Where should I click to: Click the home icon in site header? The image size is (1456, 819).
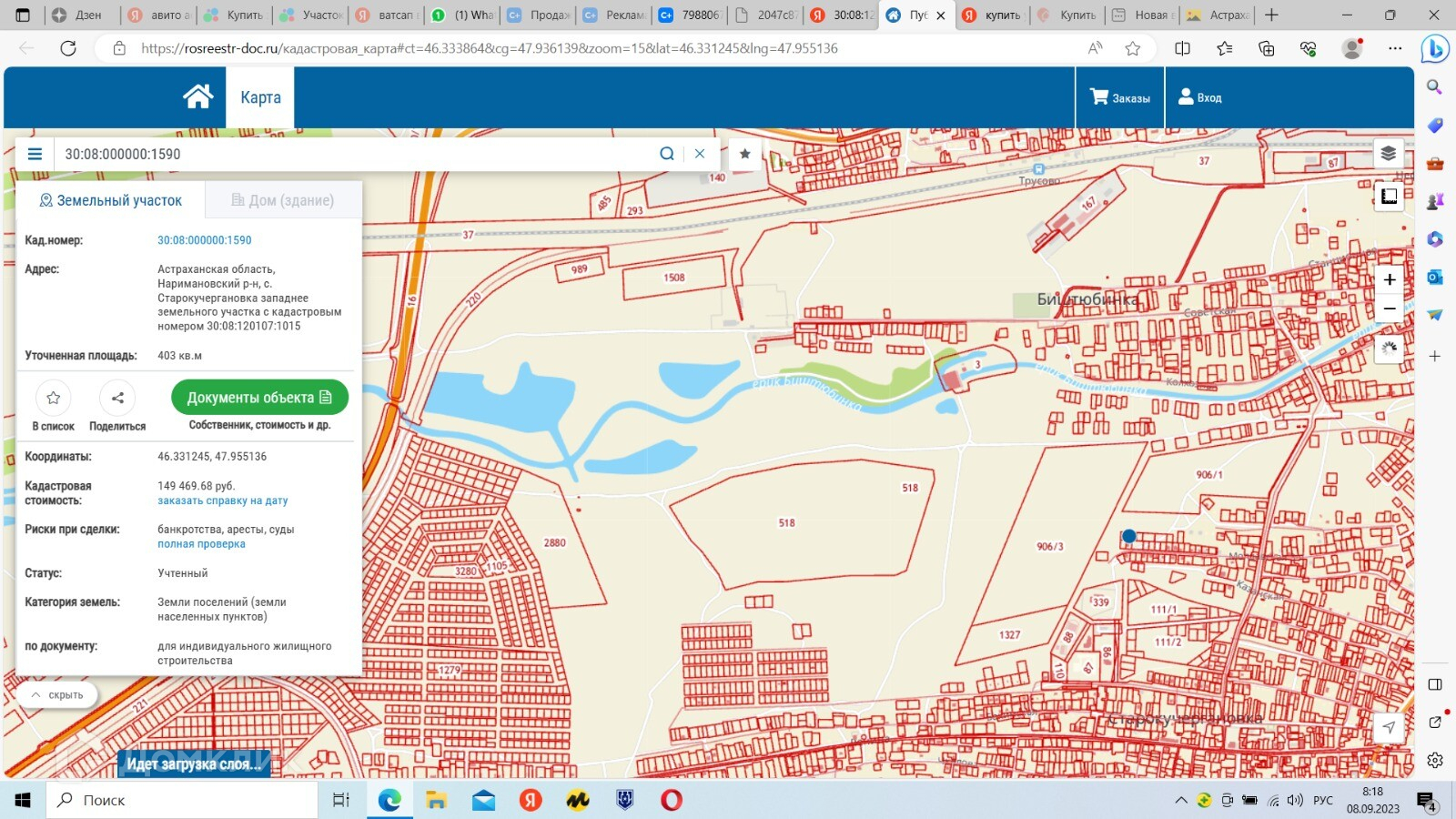coord(197,96)
